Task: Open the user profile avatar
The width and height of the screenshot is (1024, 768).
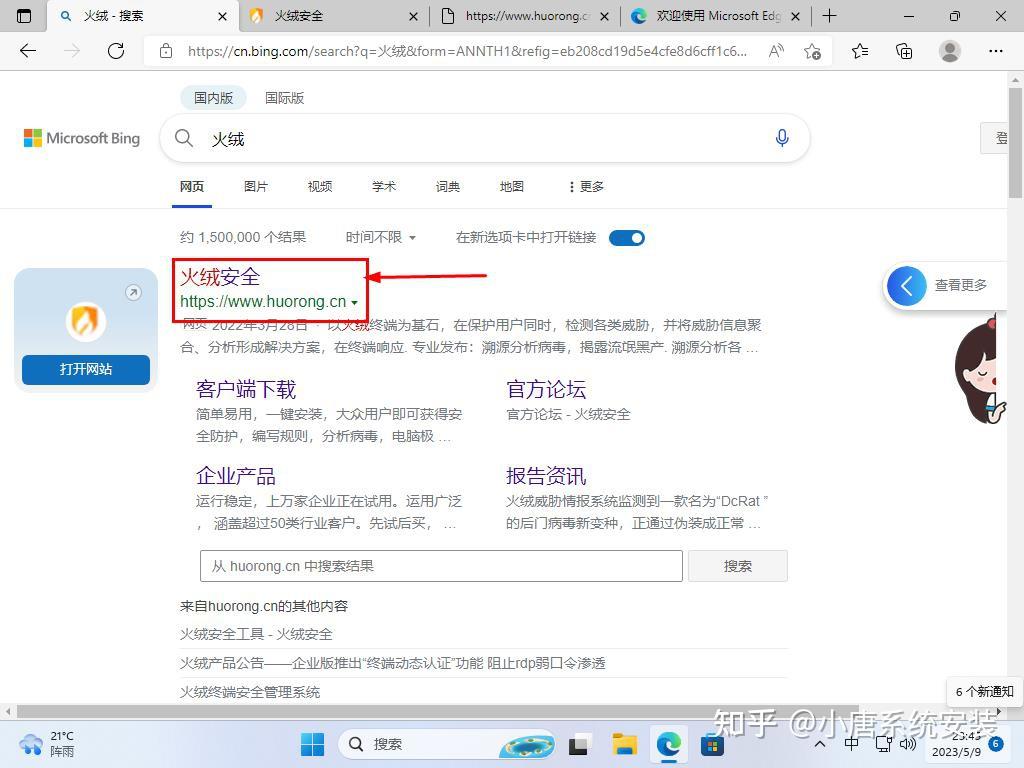Action: (x=950, y=51)
